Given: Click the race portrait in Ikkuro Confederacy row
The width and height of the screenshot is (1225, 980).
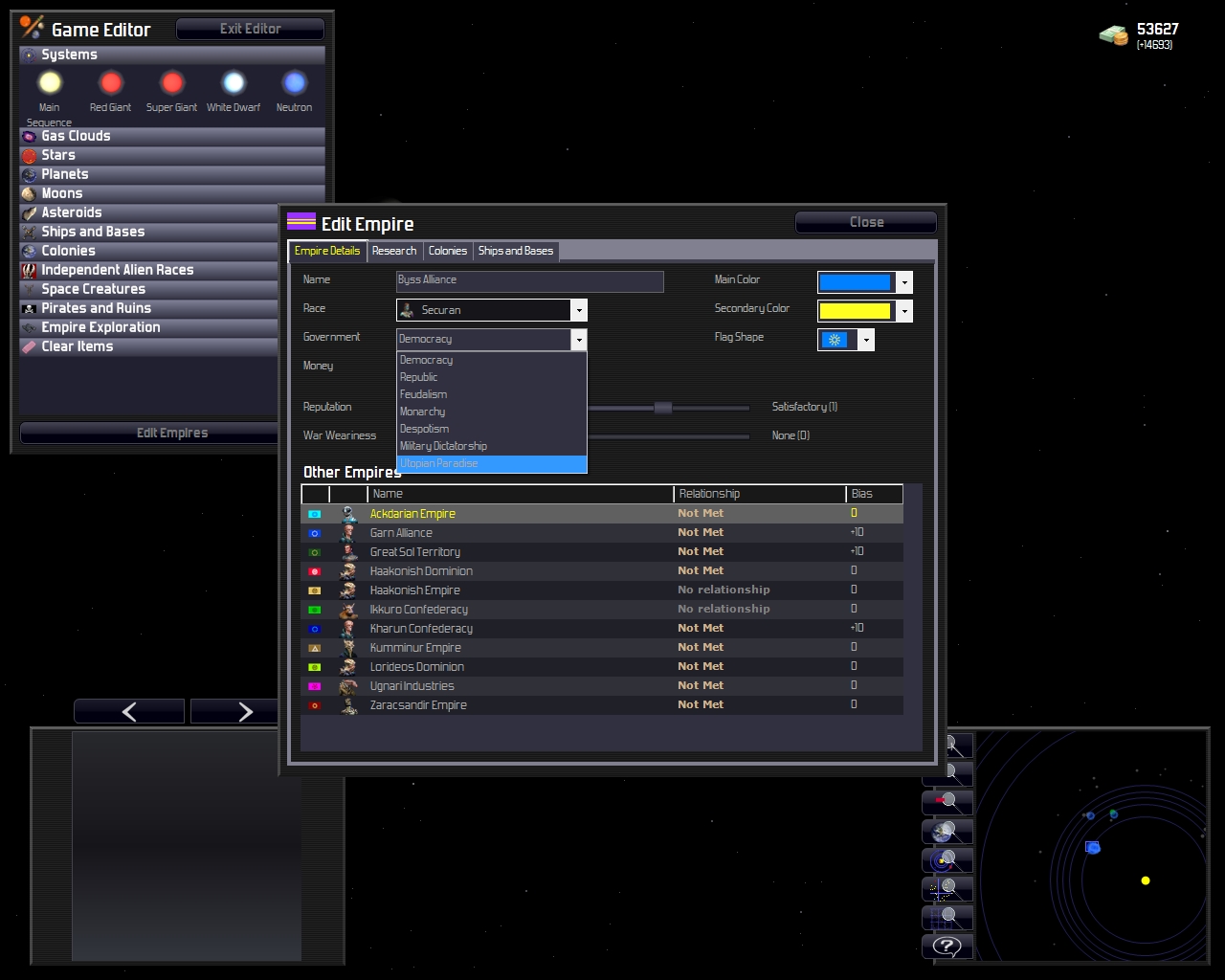Looking at the screenshot, I should [x=348, y=610].
